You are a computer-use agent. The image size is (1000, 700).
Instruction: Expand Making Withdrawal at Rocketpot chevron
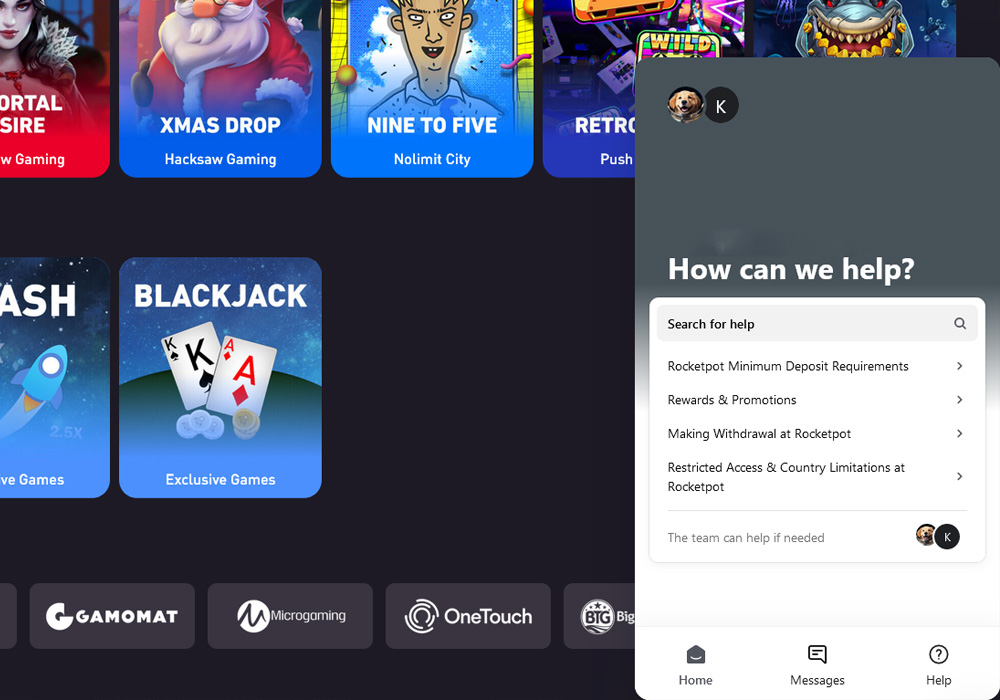pyautogui.click(x=960, y=434)
